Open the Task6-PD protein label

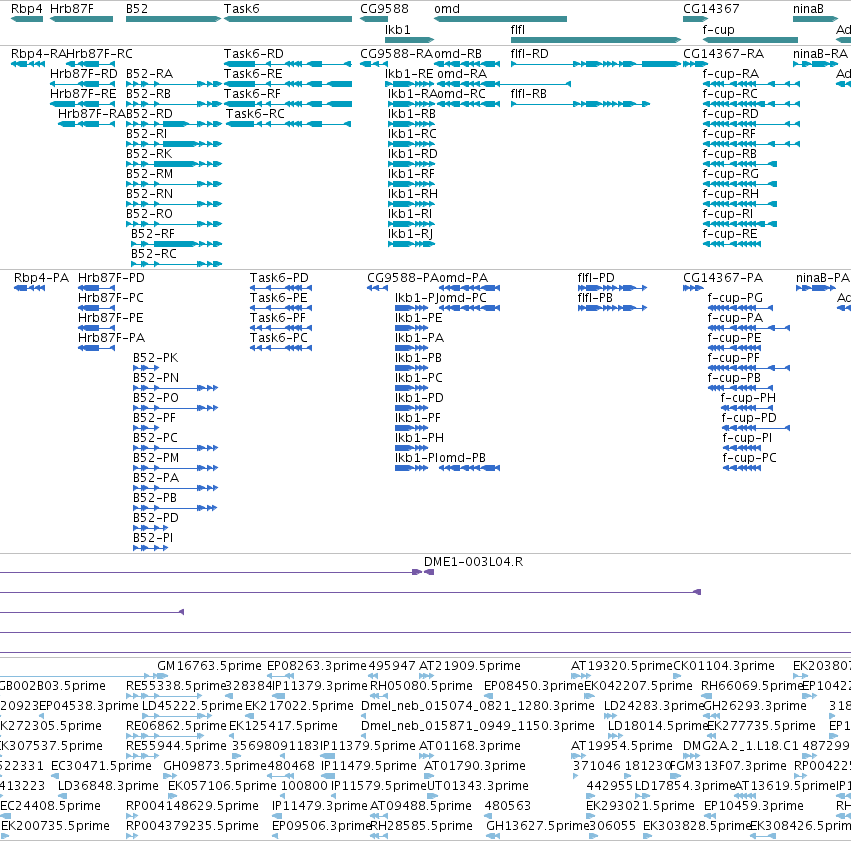[x=279, y=278]
